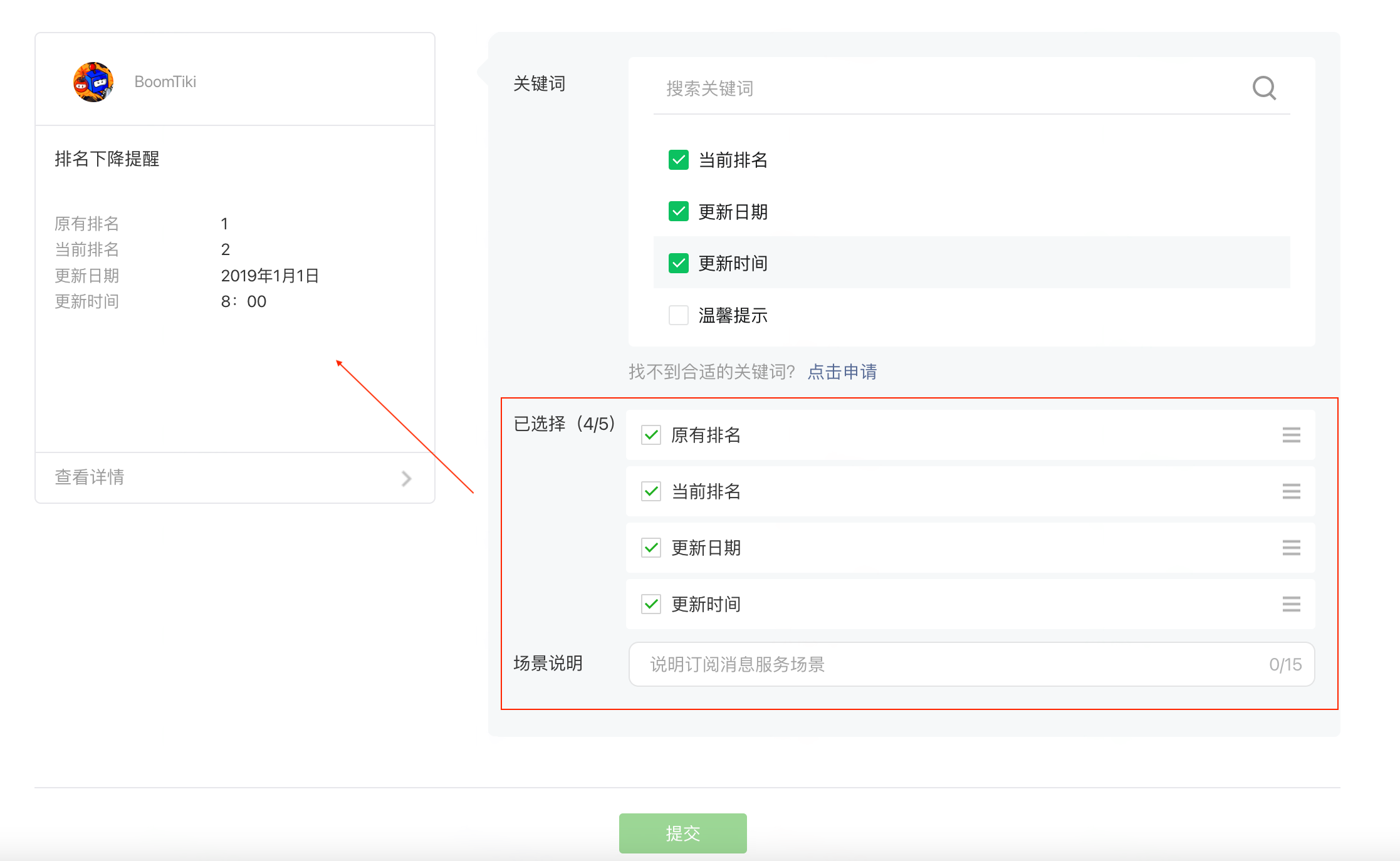This screenshot has width=1400, height=861.
Task: Click the search magnifier icon
Action: (1264, 88)
